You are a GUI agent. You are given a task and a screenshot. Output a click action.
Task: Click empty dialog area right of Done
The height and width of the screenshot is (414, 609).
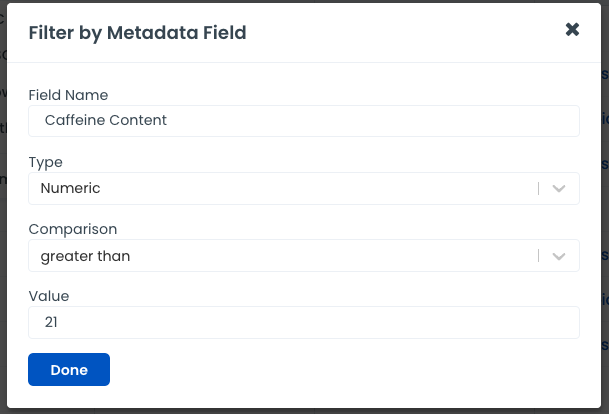[x=340, y=370]
